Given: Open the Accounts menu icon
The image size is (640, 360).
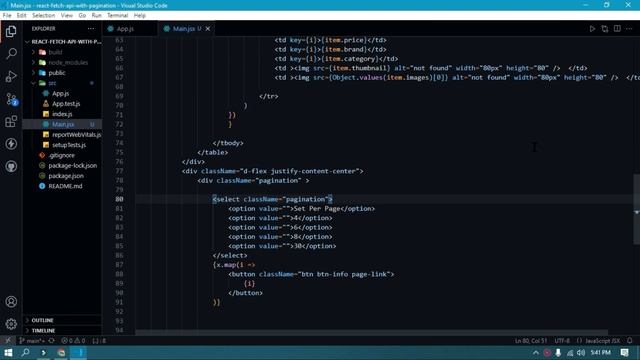Looking at the screenshot, I should tap(11, 302).
